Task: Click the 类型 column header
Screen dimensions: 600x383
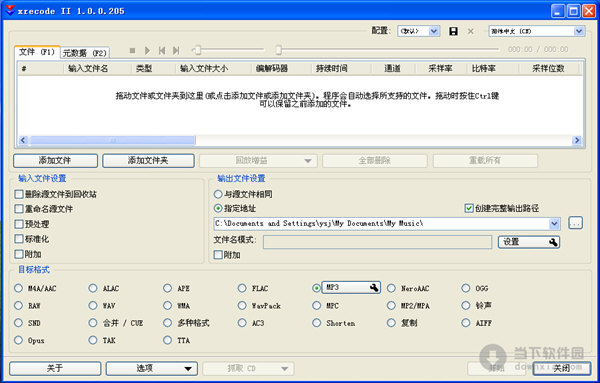Action: coord(144,68)
